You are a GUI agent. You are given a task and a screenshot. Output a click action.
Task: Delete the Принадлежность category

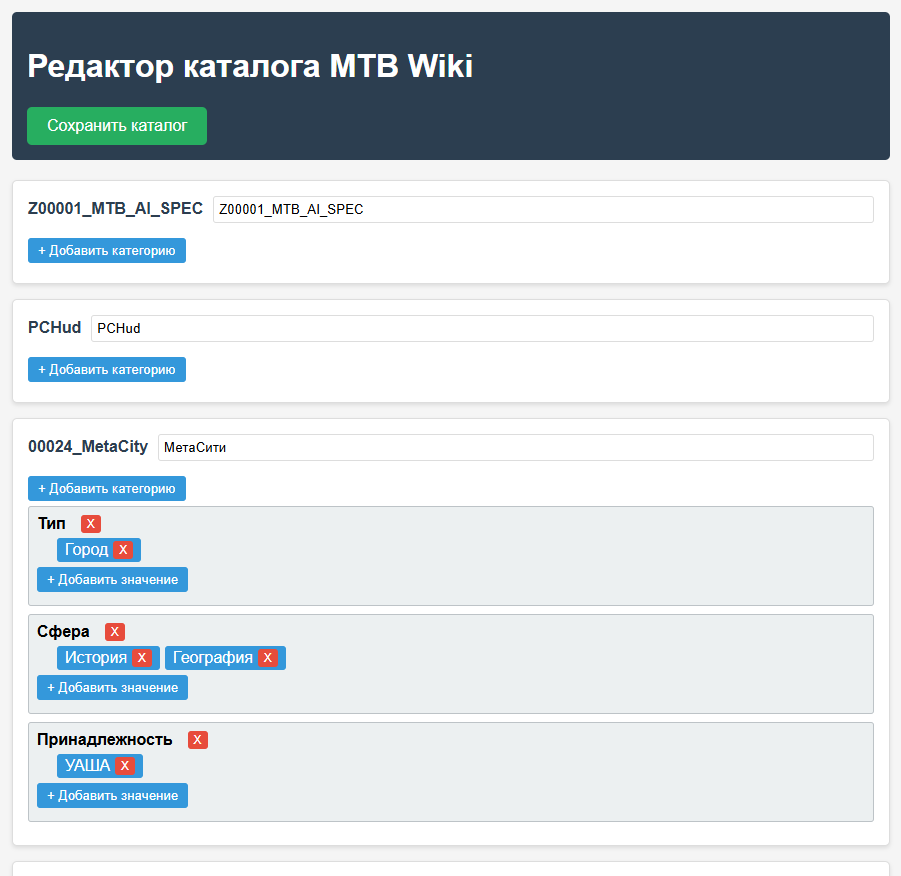(x=198, y=740)
